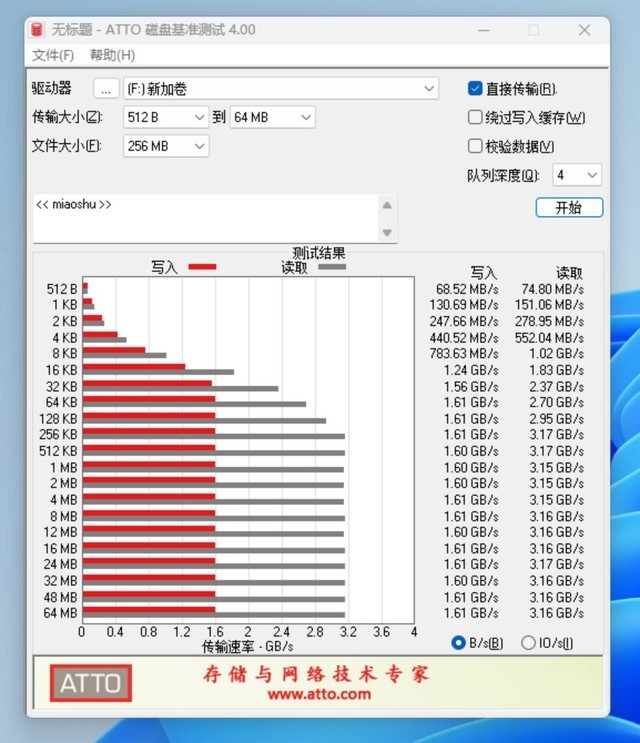
Task: Uncheck the 直接传输 checkbox
Action: 475,89
